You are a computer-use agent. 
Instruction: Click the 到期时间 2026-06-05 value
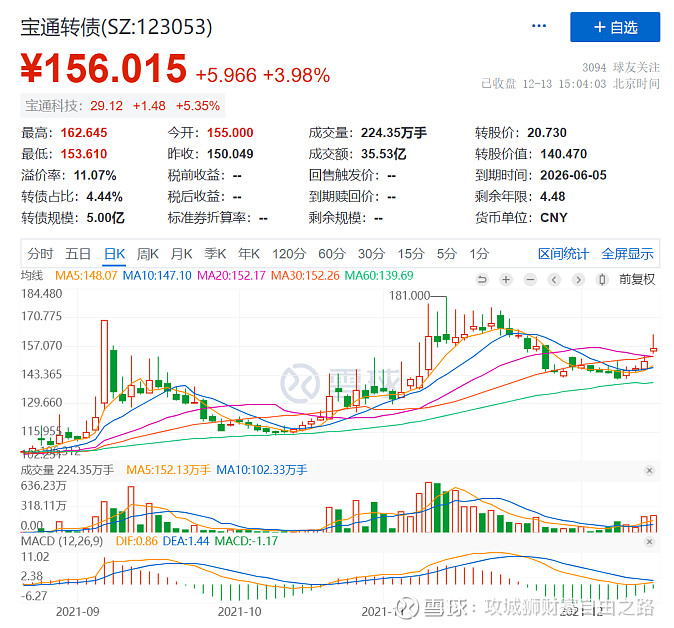573,175
